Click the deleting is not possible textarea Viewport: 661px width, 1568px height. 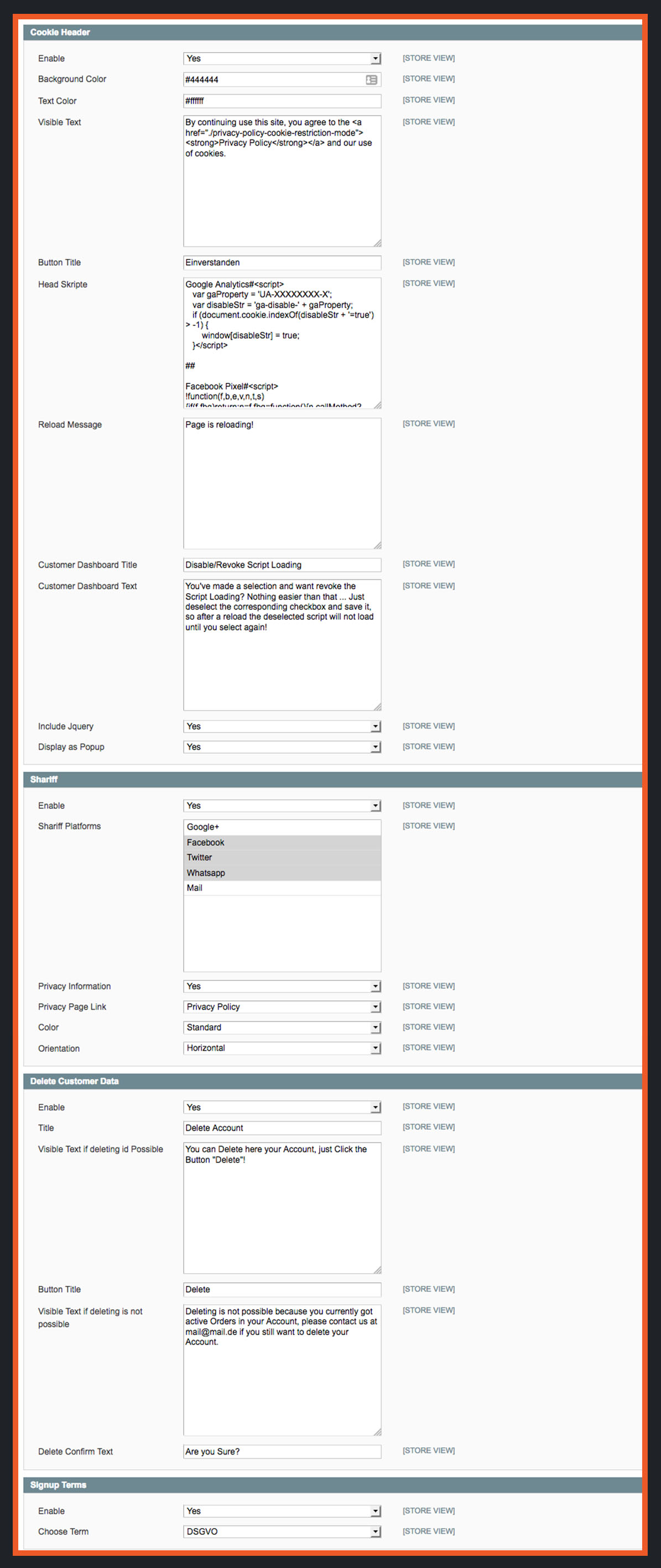(282, 1370)
